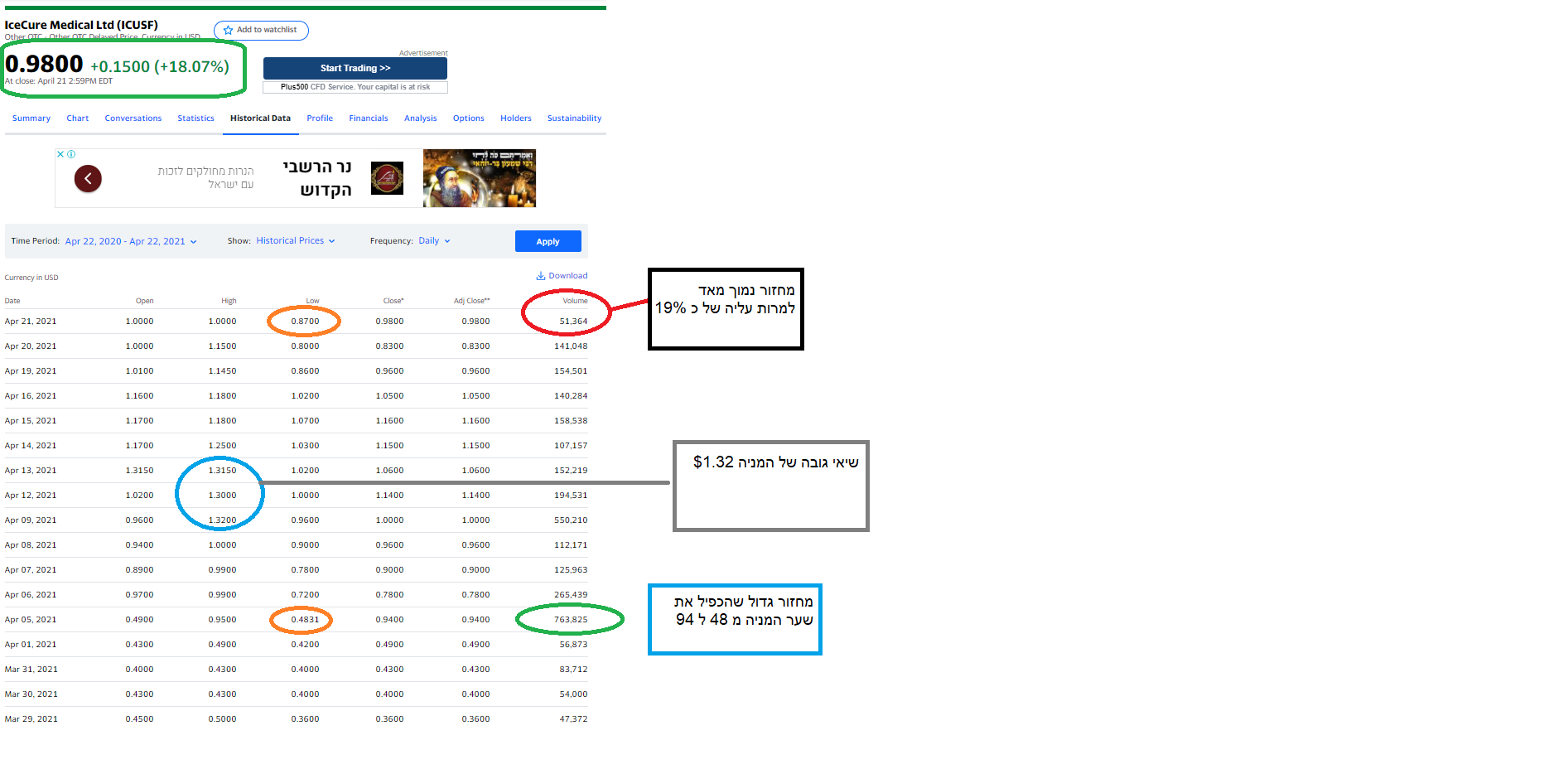Click the Apr 21, 2021 date row

click(296, 322)
